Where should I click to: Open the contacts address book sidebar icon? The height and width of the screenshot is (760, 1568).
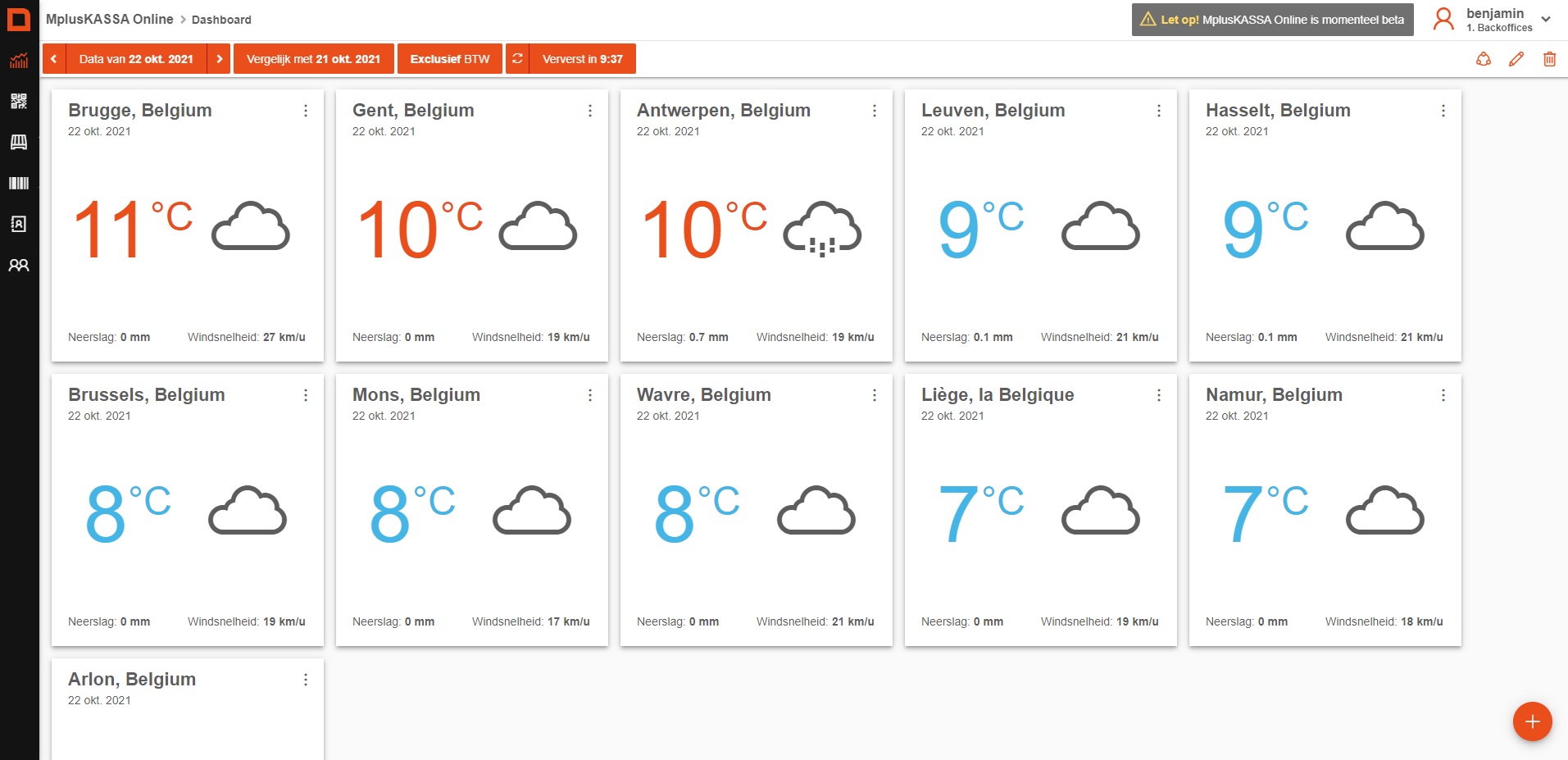point(19,224)
